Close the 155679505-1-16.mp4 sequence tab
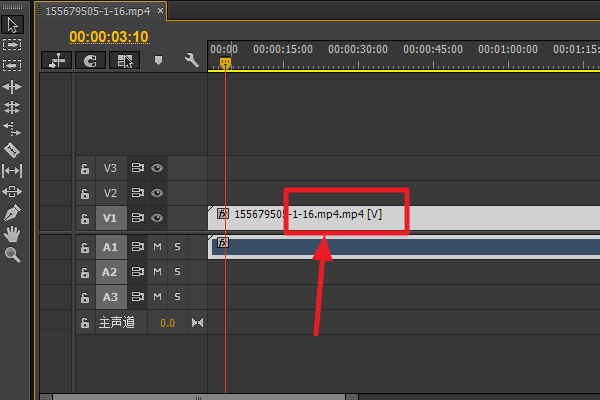The height and width of the screenshot is (400, 600). 160,11
